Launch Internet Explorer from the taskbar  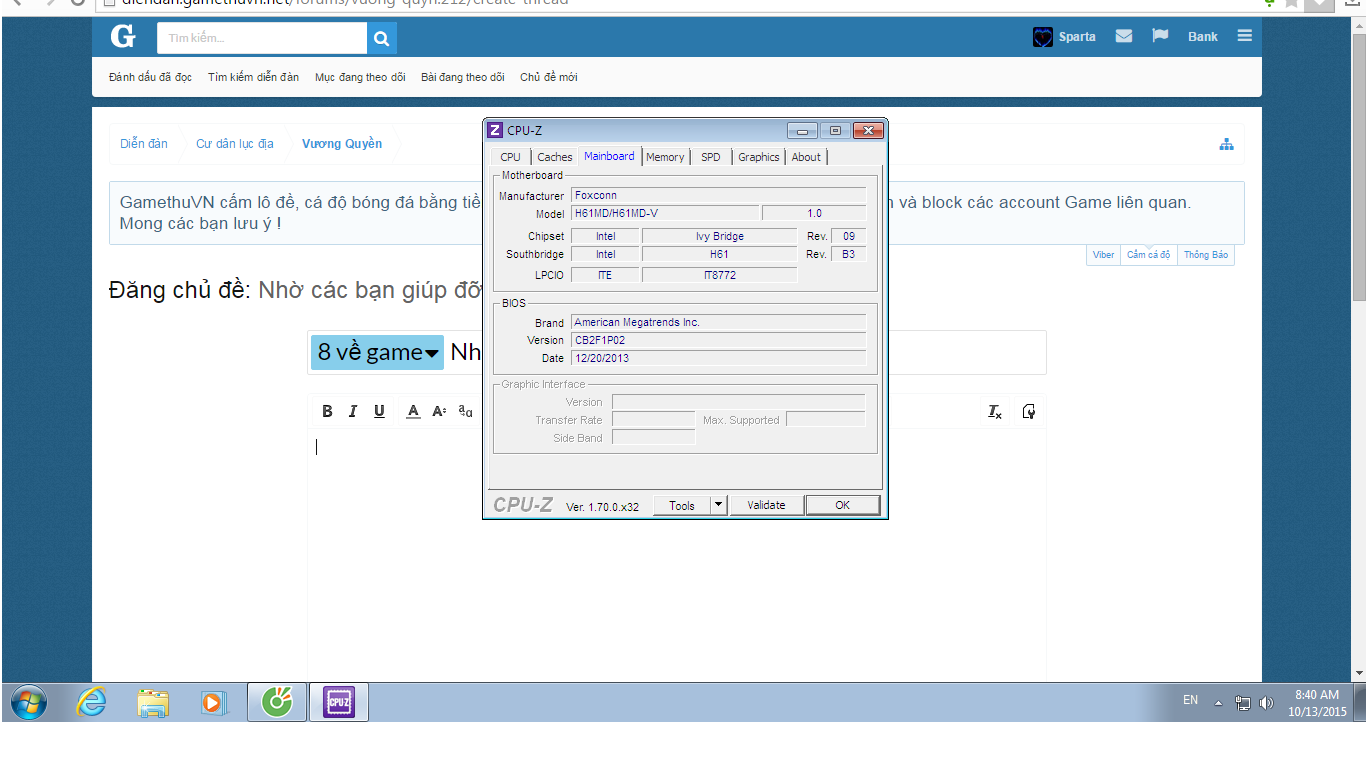(91, 702)
